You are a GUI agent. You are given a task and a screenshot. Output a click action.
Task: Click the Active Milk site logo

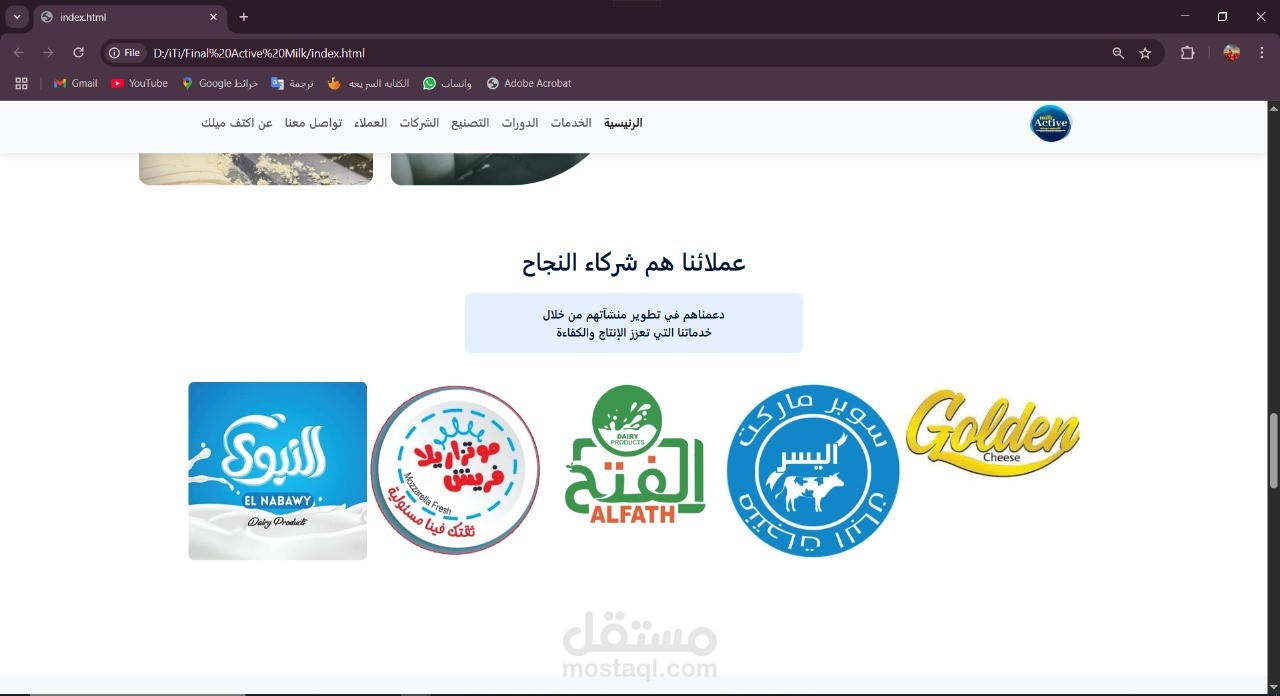point(1050,123)
